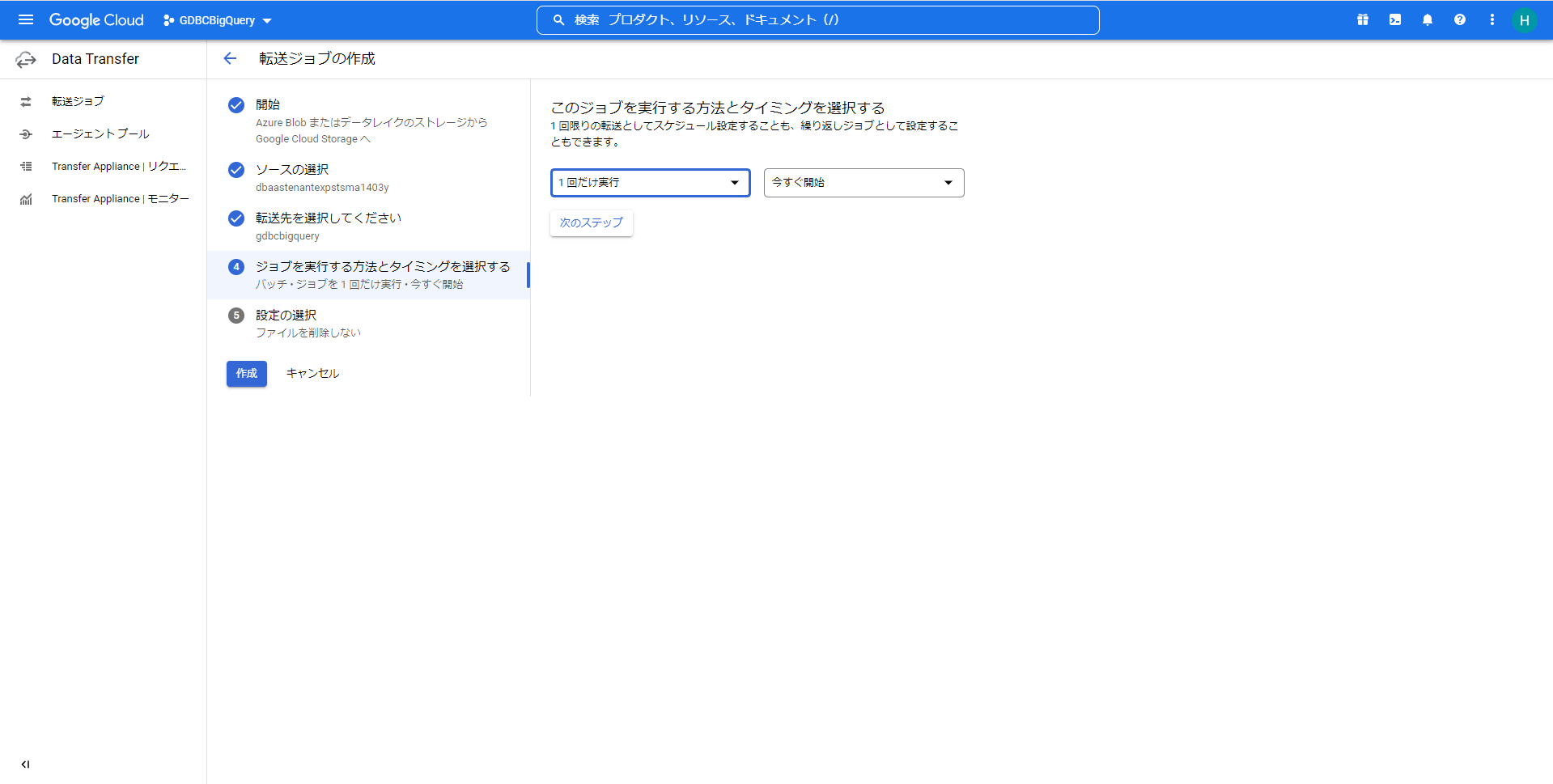Open the GDBCBigQuery project selector
The height and width of the screenshot is (784, 1553).
(218, 20)
